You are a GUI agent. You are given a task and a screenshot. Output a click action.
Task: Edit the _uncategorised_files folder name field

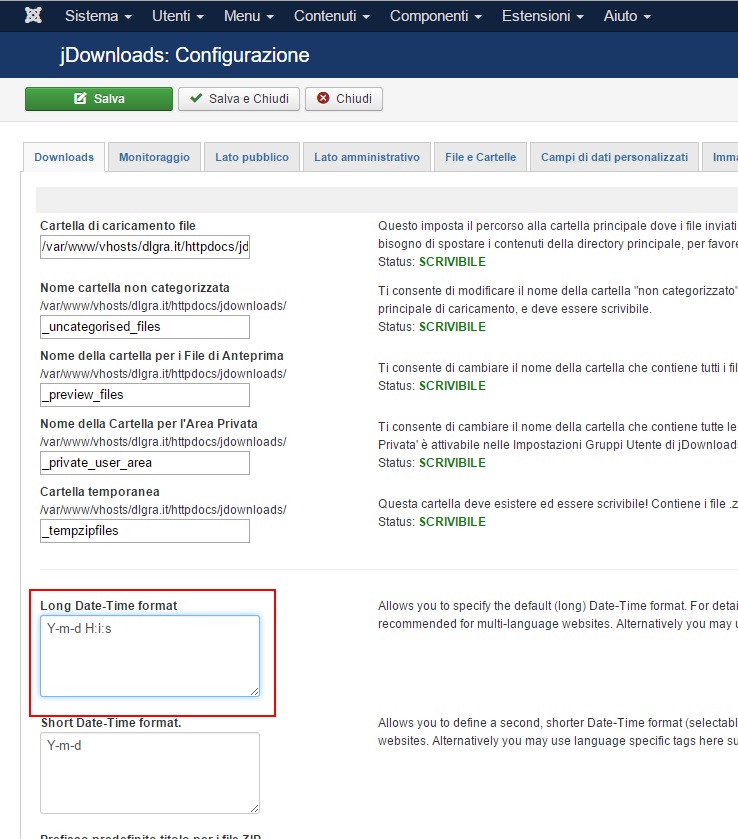[145, 327]
